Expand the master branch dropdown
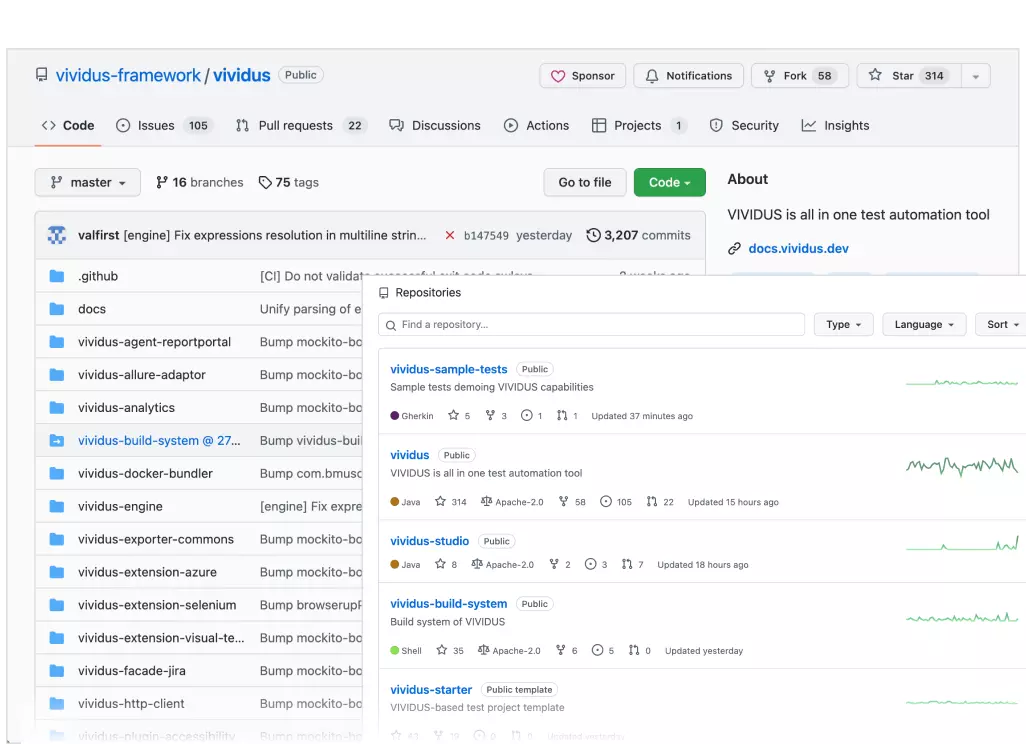Screen dimensions: 1026x744 click(x=88, y=183)
